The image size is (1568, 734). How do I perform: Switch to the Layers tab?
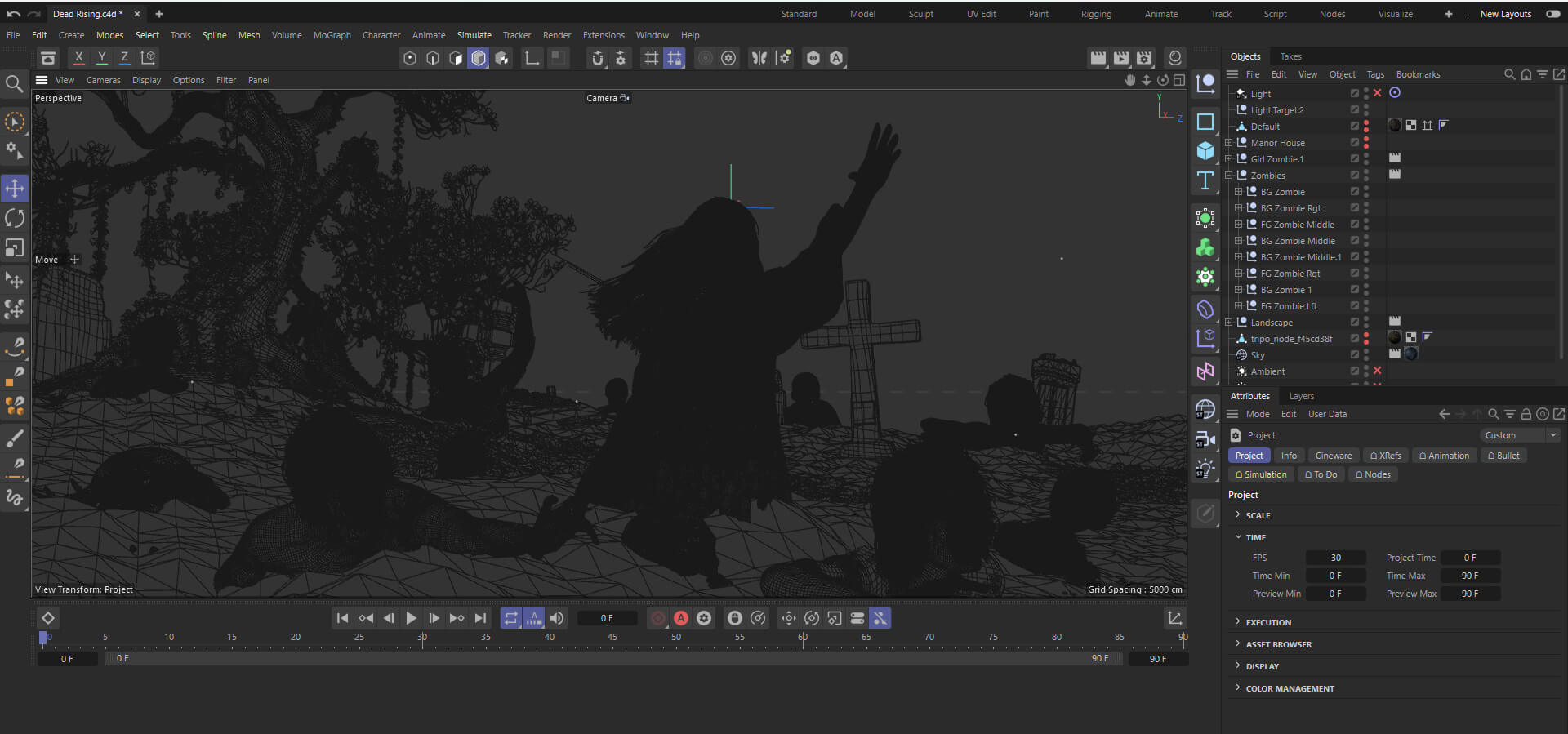1302,396
